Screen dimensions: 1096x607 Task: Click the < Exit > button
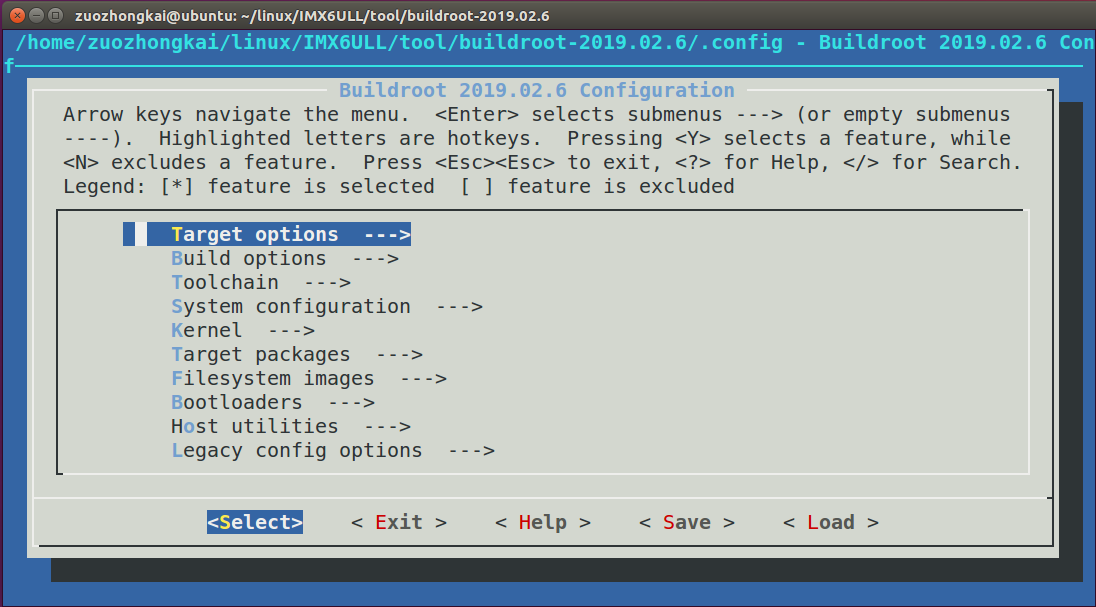(399, 522)
